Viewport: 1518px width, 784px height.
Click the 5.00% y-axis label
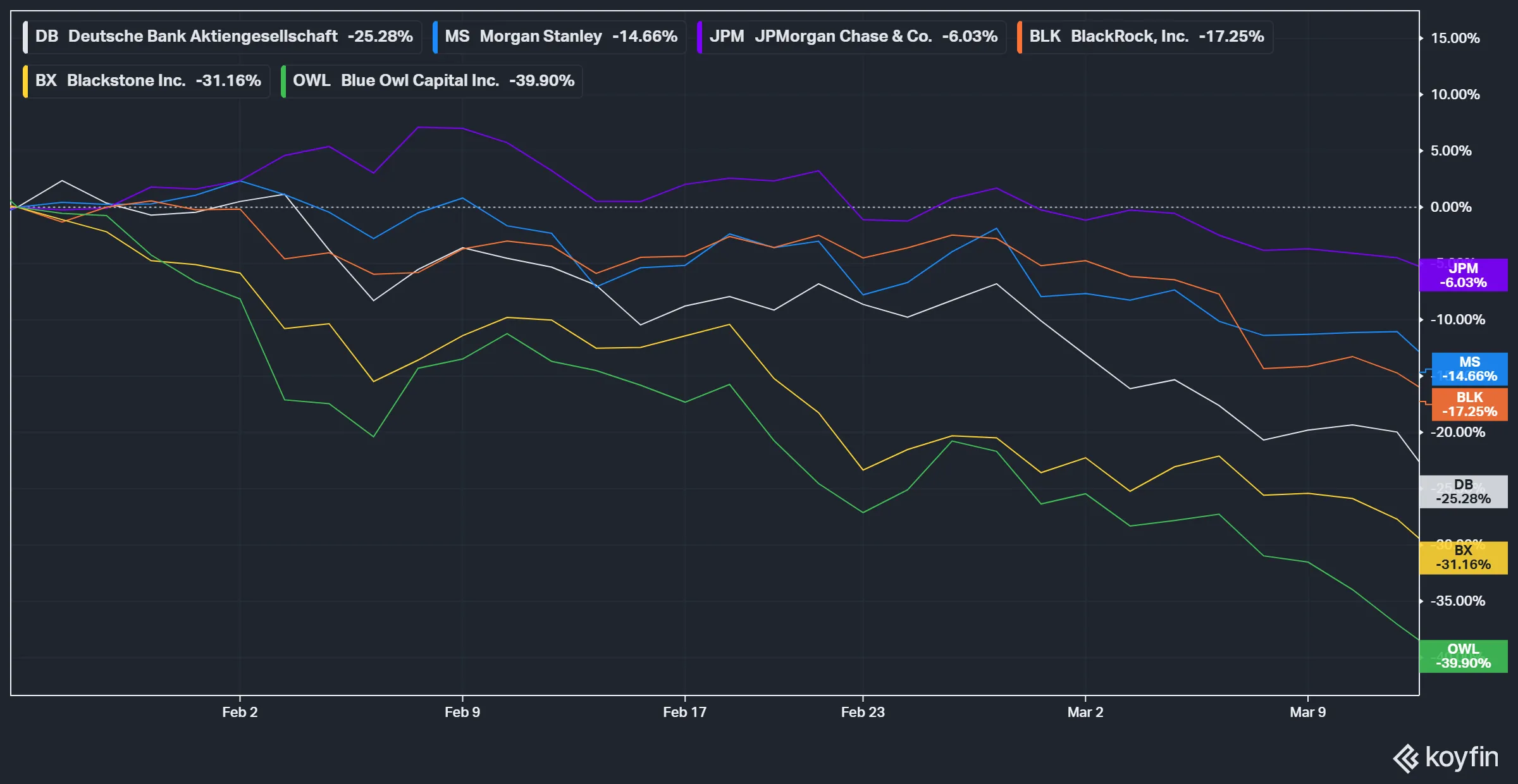click(1451, 150)
